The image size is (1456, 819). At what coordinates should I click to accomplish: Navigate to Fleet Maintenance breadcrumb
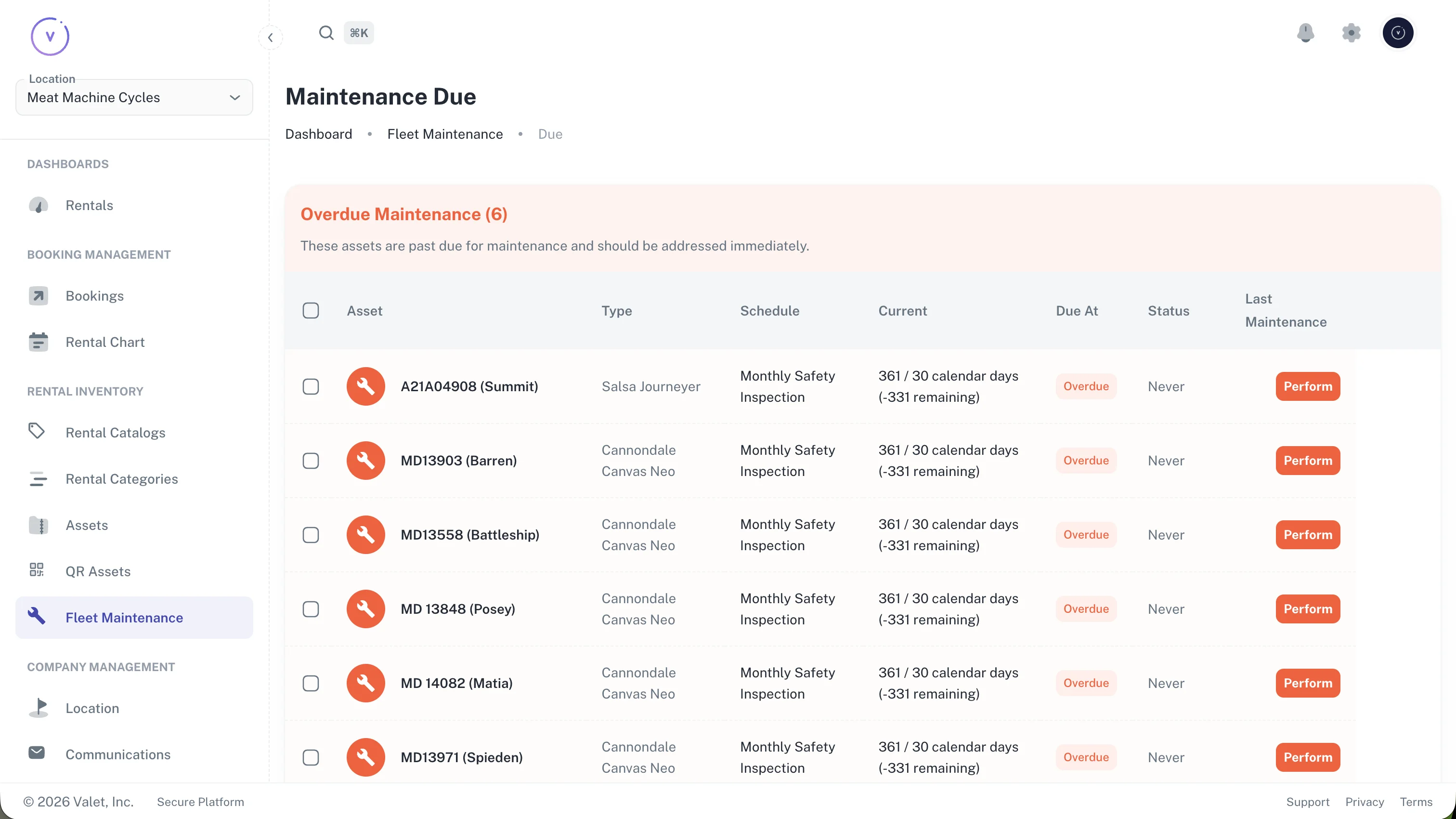tap(445, 134)
